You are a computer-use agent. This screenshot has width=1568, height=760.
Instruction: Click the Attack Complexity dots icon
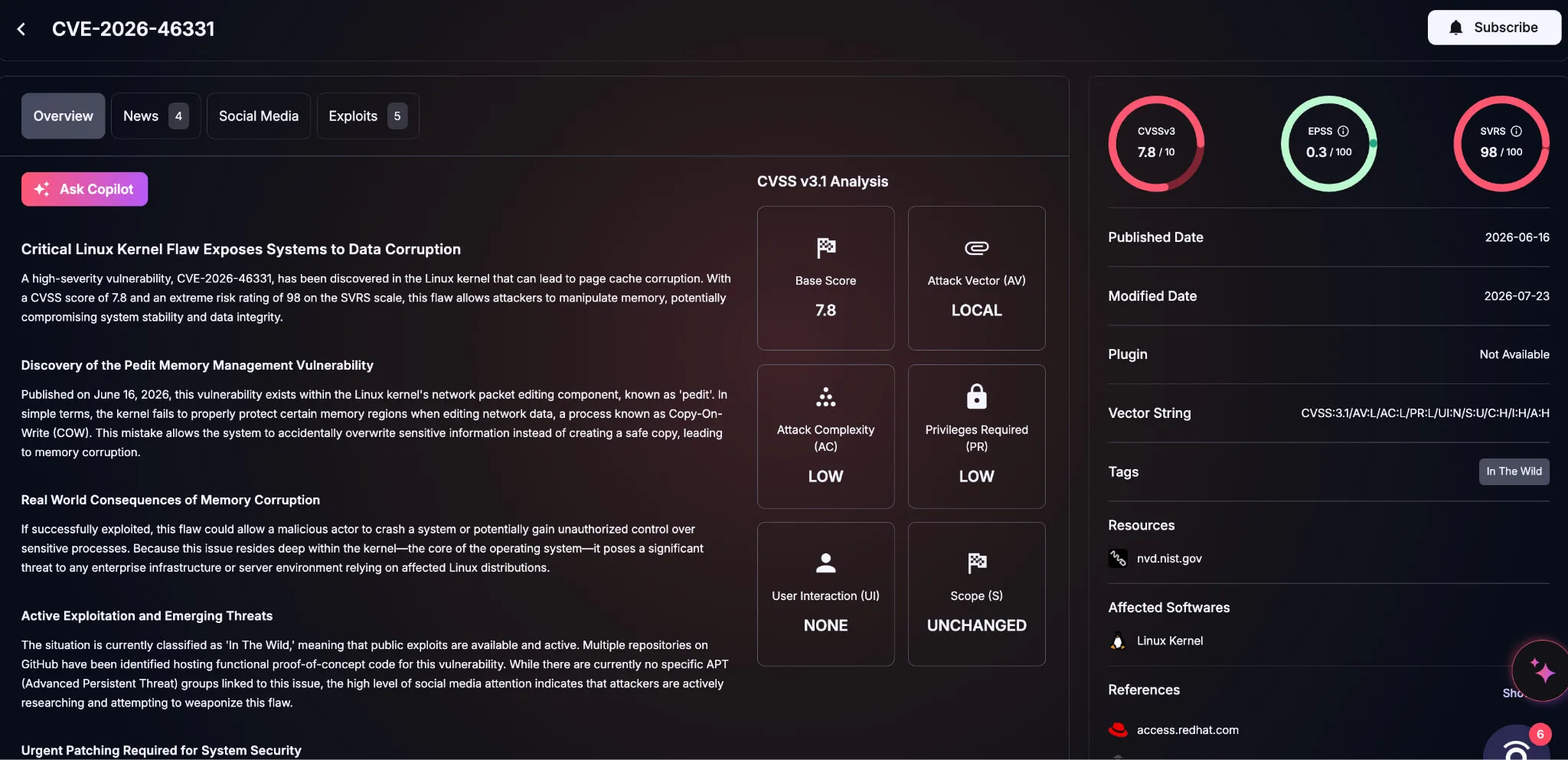point(825,396)
